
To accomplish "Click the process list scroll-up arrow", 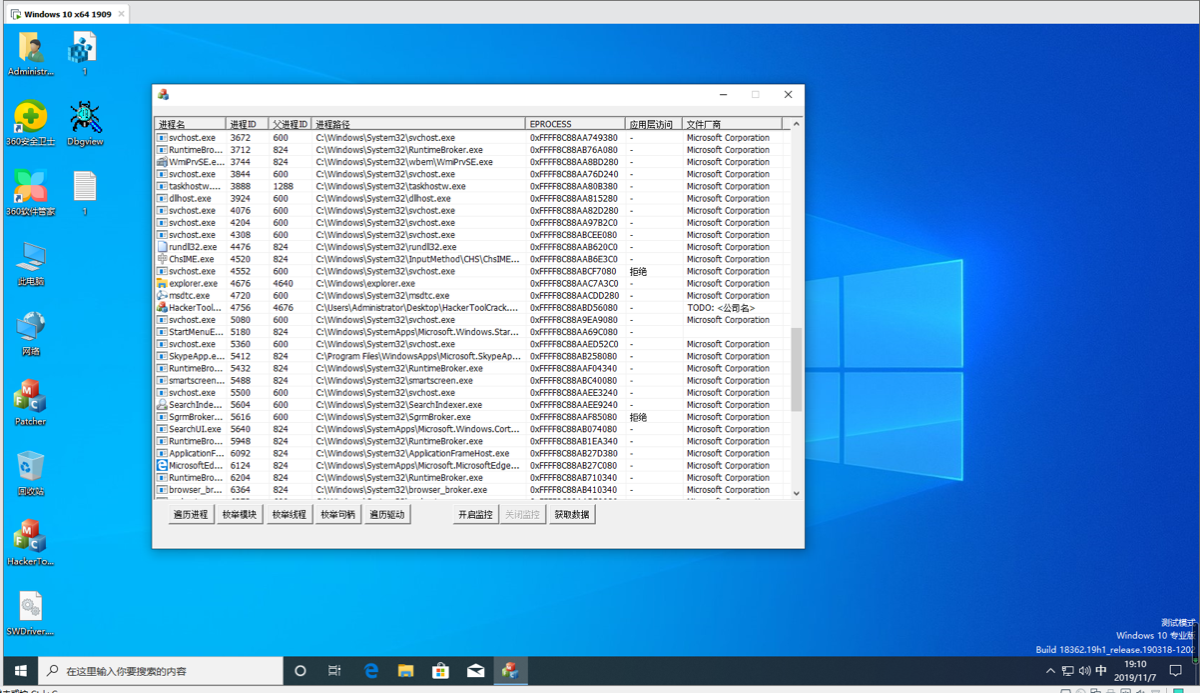I will [x=796, y=124].
